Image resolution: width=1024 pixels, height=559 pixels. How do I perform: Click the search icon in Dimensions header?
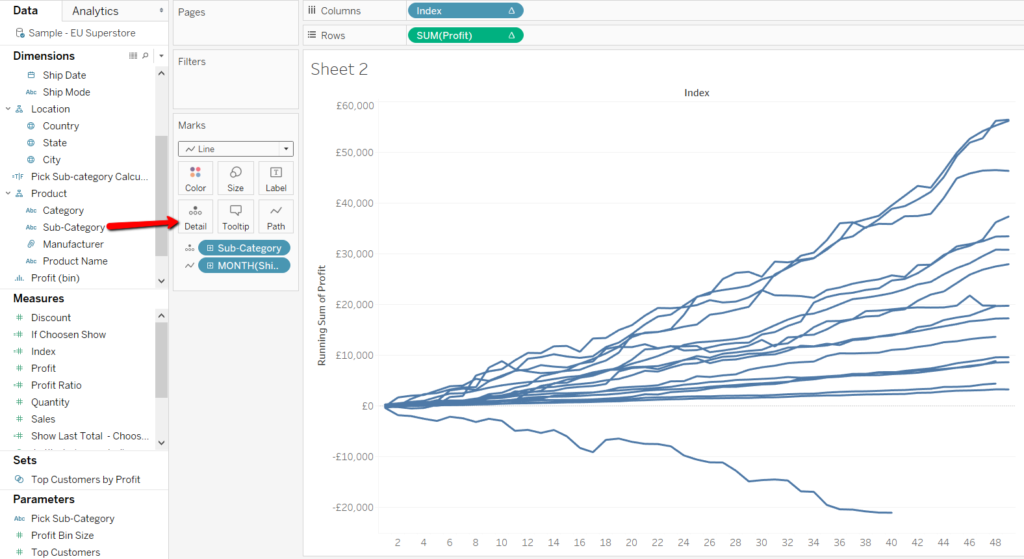click(146, 56)
